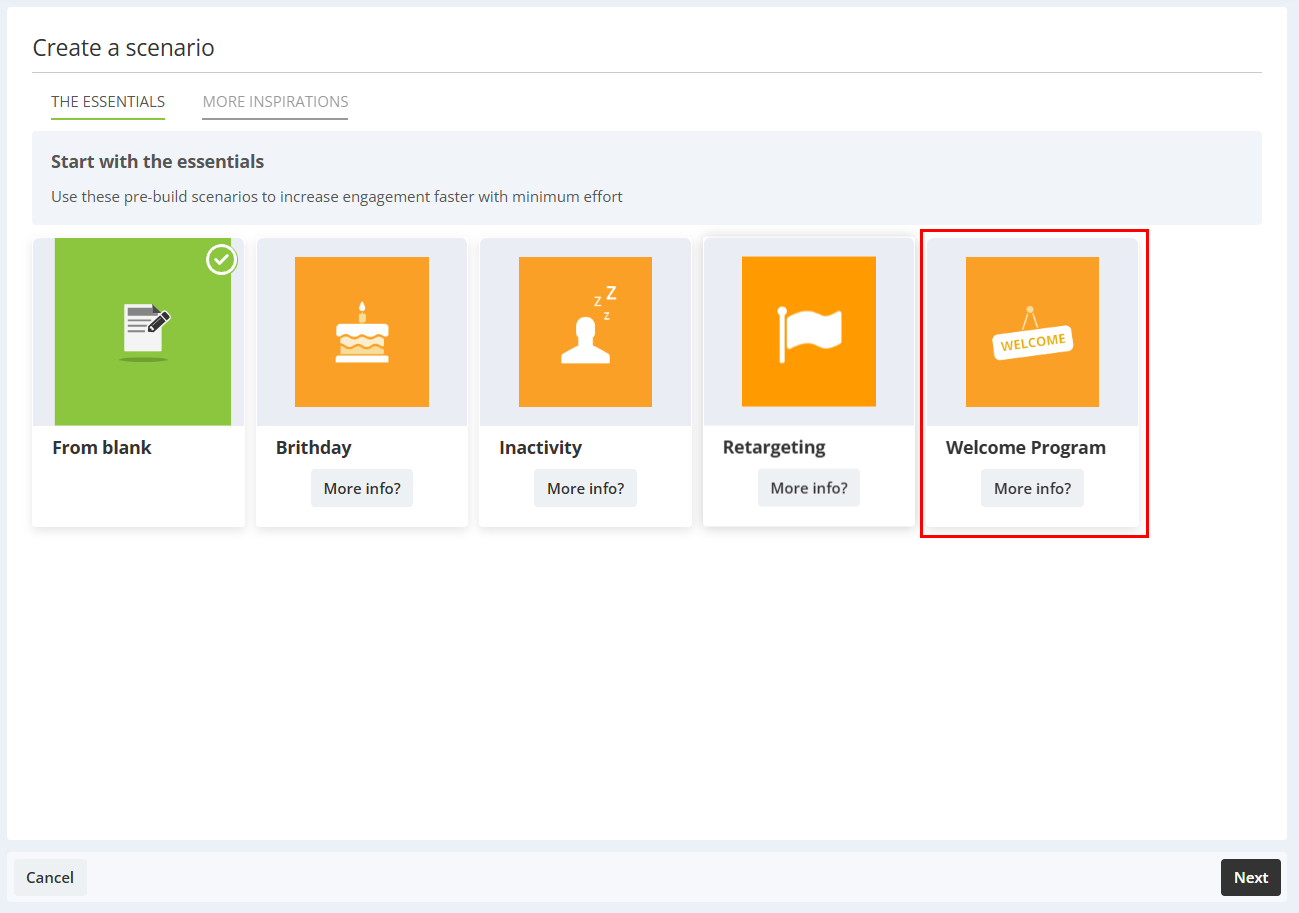Proceed with the Next button
The width and height of the screenshot is (1299, 913).
[x=1251, y=877]
